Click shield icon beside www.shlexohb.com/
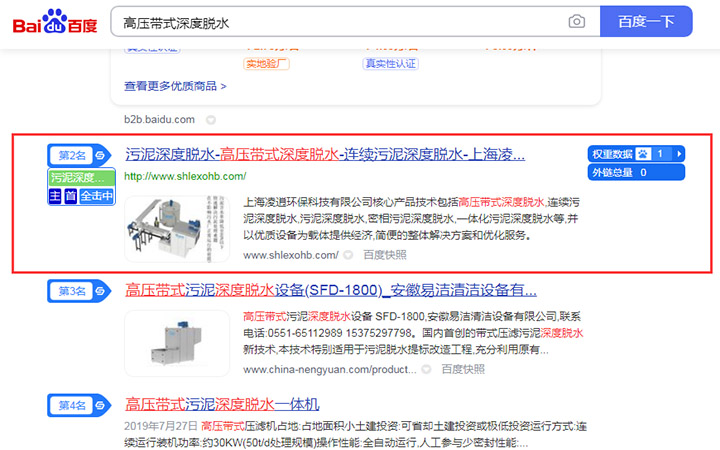Screen dimensions: 720x450 tap(349, 255)
